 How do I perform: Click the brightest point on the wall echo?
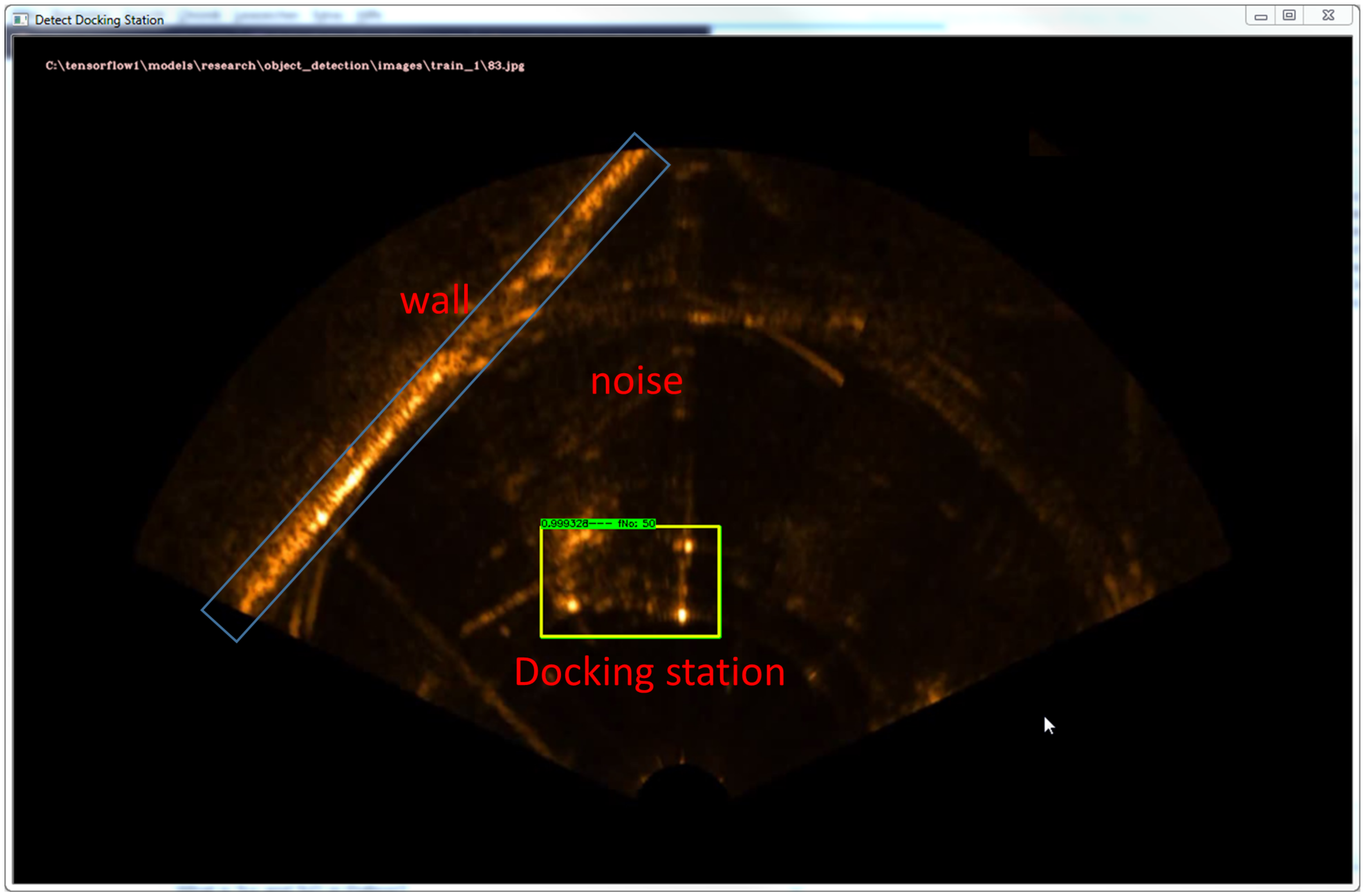point(322,518)
